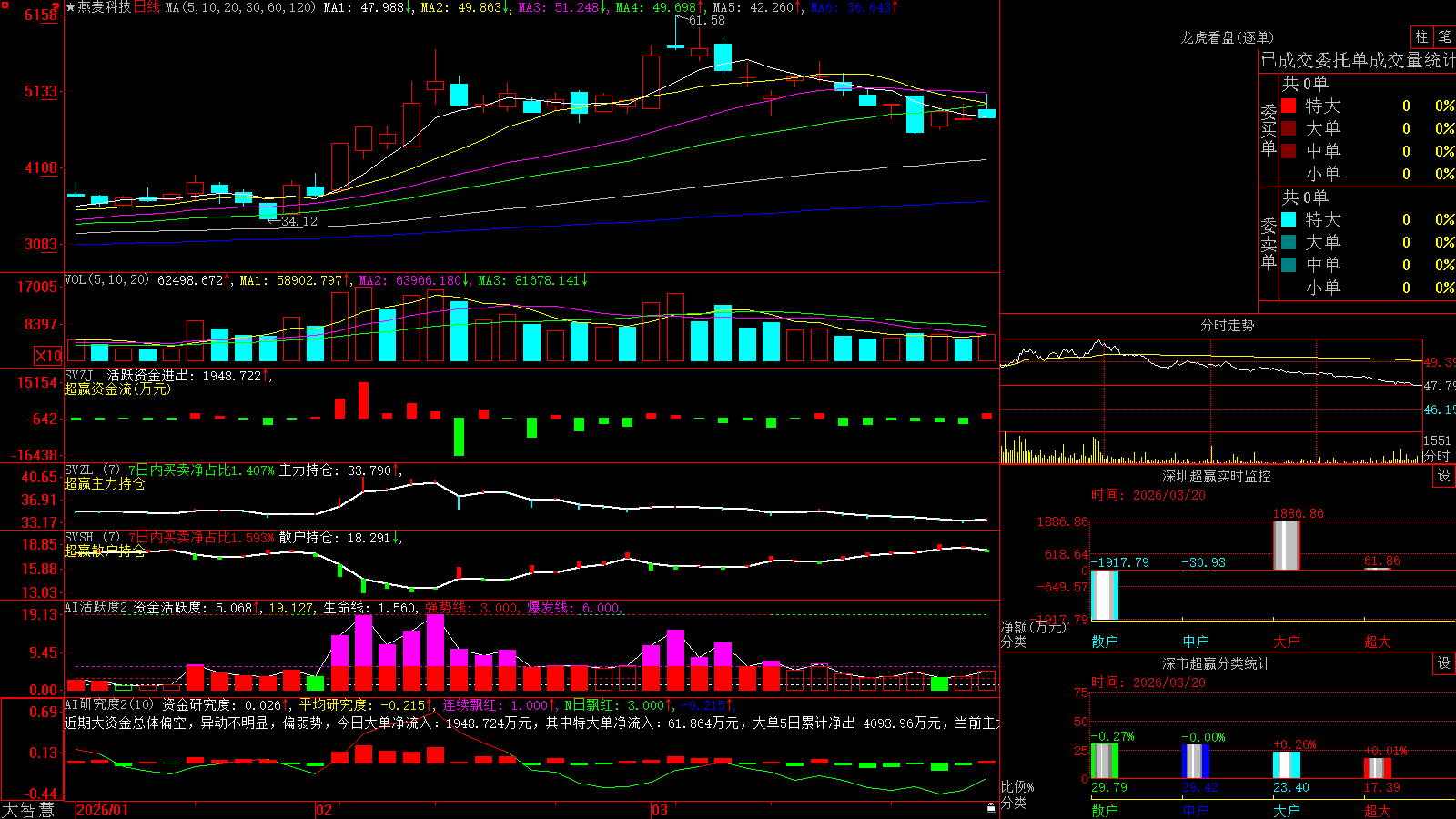Select 中户 category in 深市超赢分类统计
Image resolution: width=1456 pixels, height=819 pixels.
1196,810
